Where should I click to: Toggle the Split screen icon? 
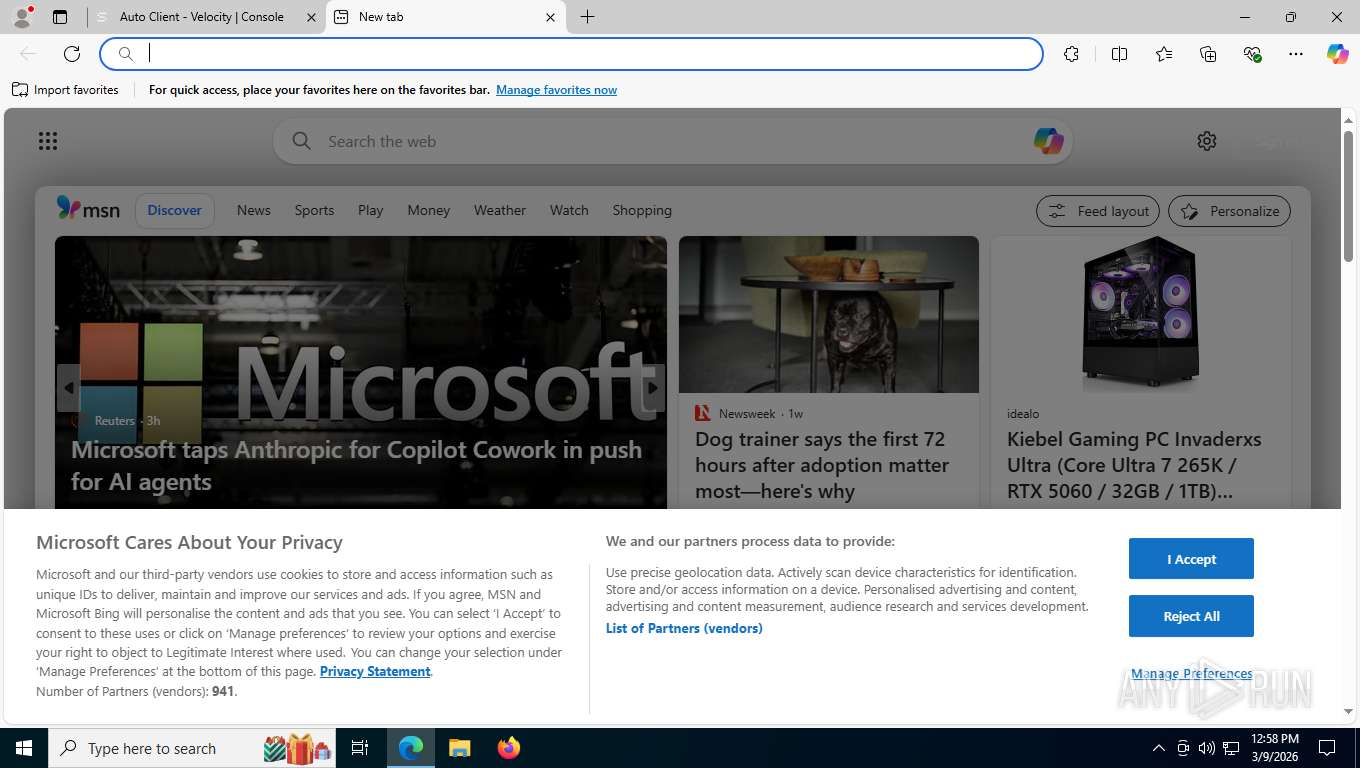tap(1119, 54)
